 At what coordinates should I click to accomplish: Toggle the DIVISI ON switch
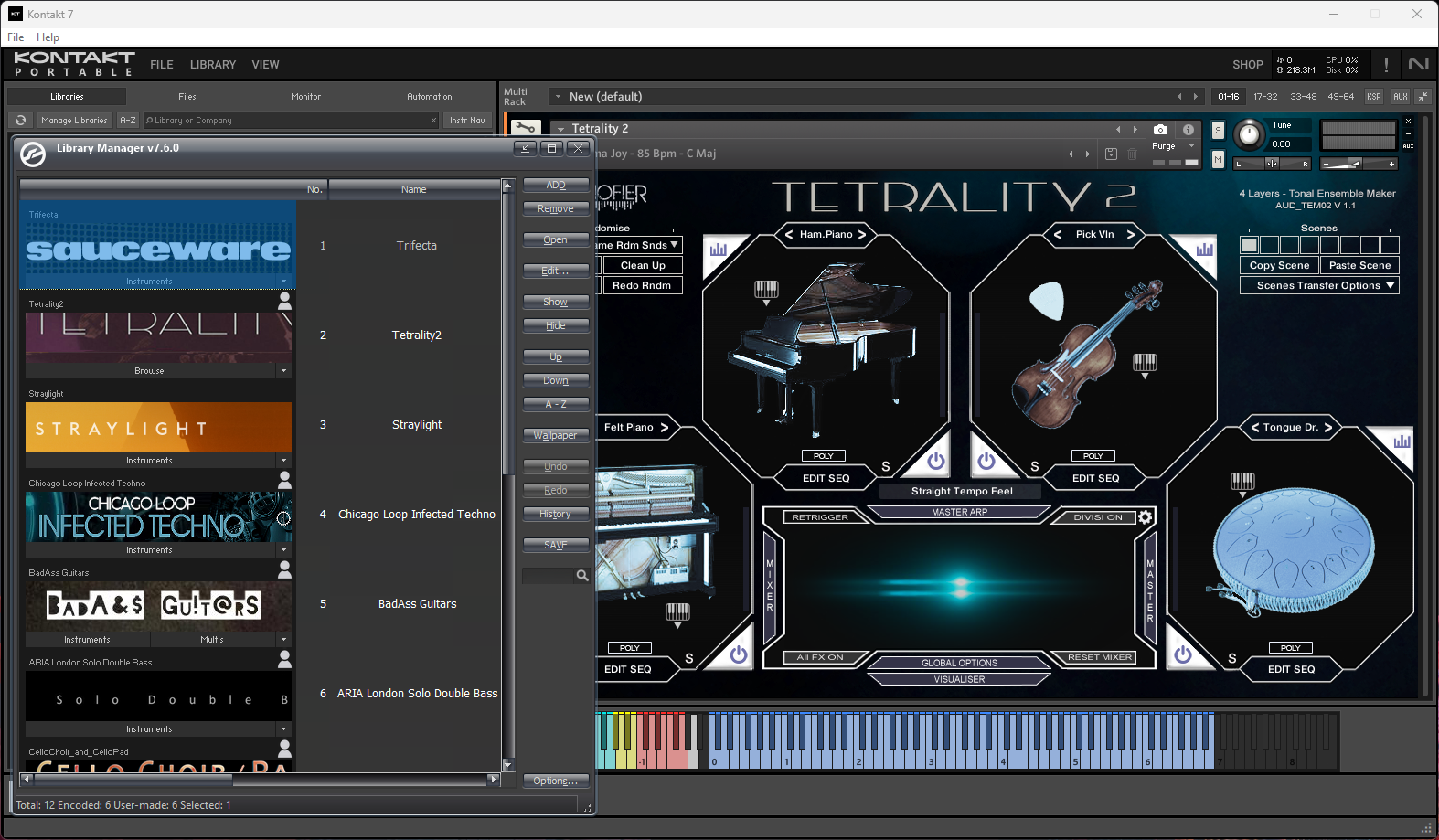point(1098,517)
